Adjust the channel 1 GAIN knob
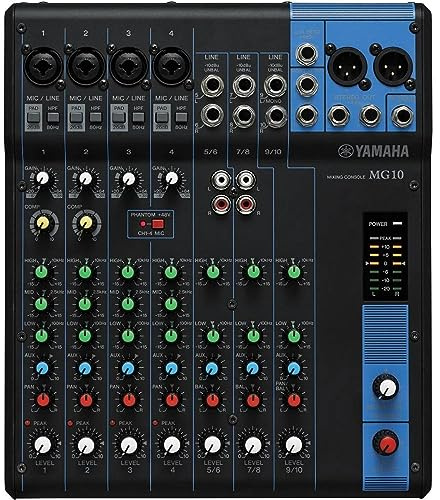The height and width of the screenshot is (500, 440). [42, 179]
